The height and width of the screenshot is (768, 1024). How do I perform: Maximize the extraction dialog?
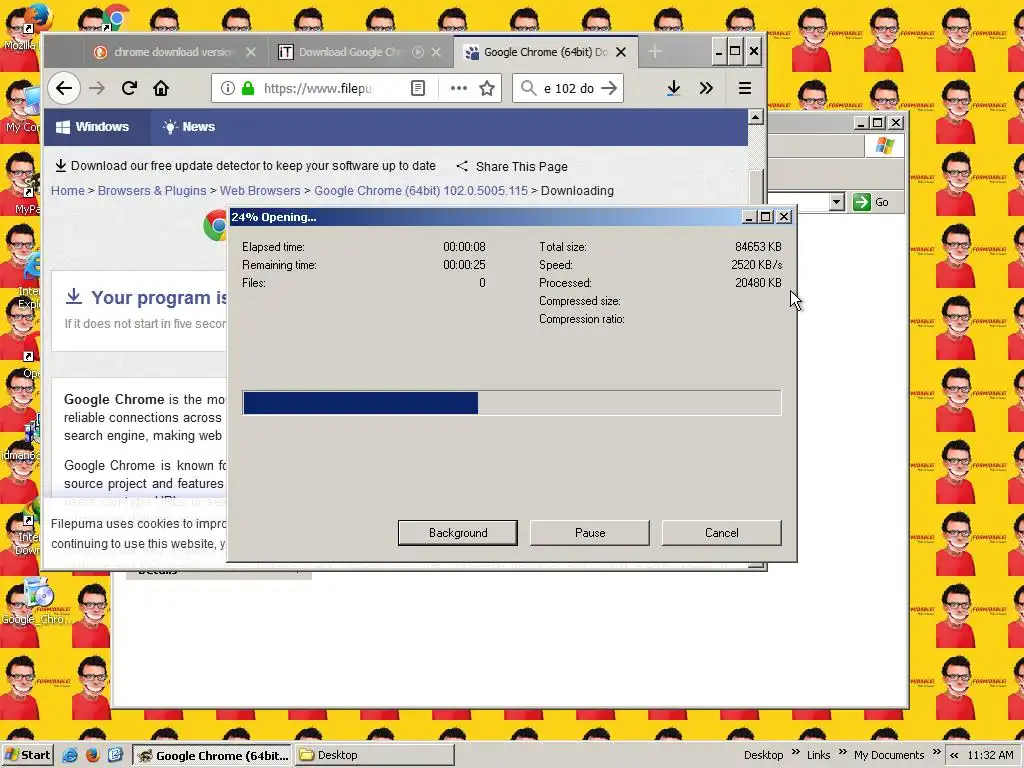[766, 217]
